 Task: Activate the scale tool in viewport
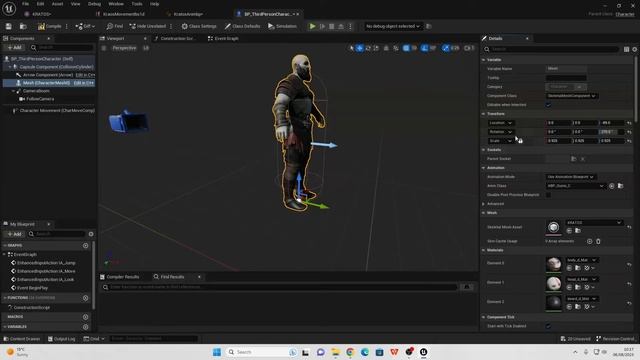point(376,48)
